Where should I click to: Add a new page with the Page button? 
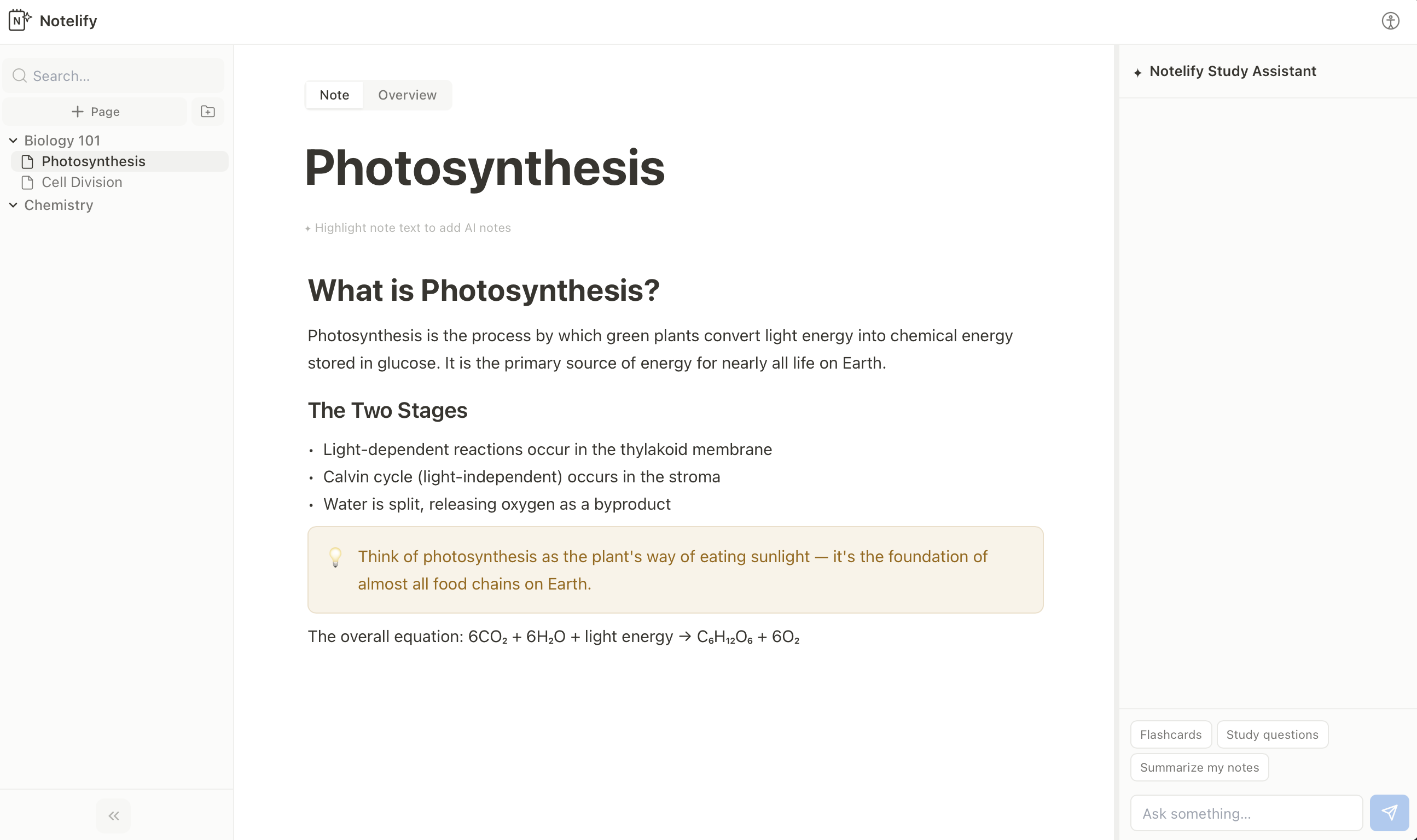click(95, 111)
